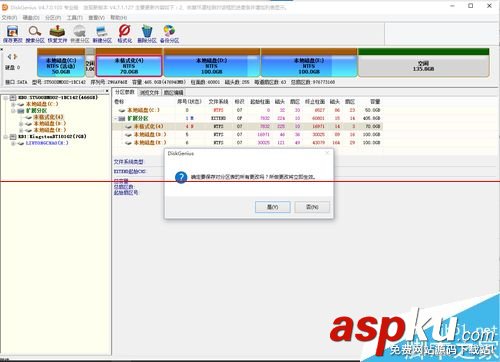The height and width of the screenshot is (362, 500).
Task: Click drive icon of 本地磁盘(D:) in table
Action: [x=128, y=135]
